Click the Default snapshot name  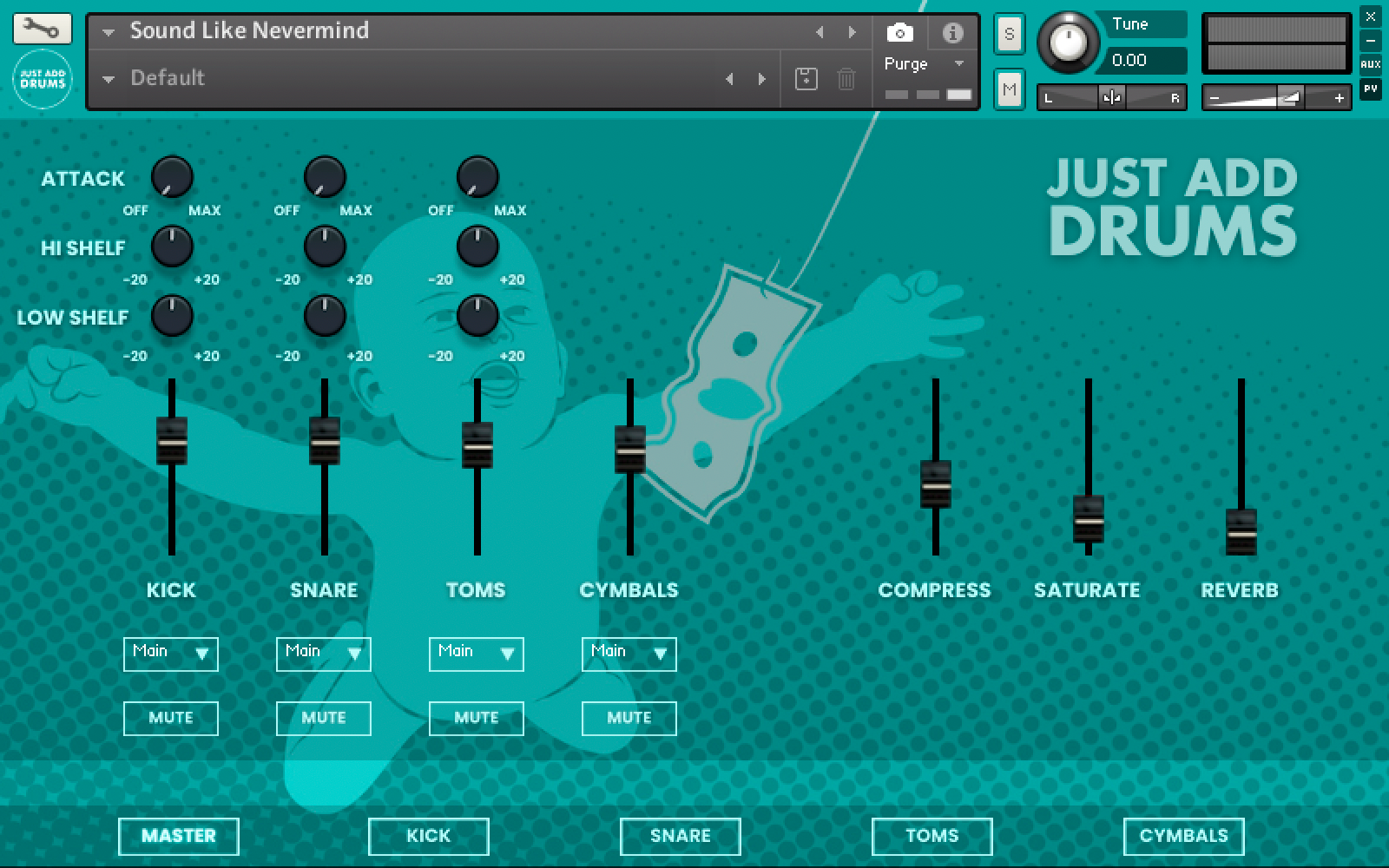pyautogui.click(x=168, y=78)
